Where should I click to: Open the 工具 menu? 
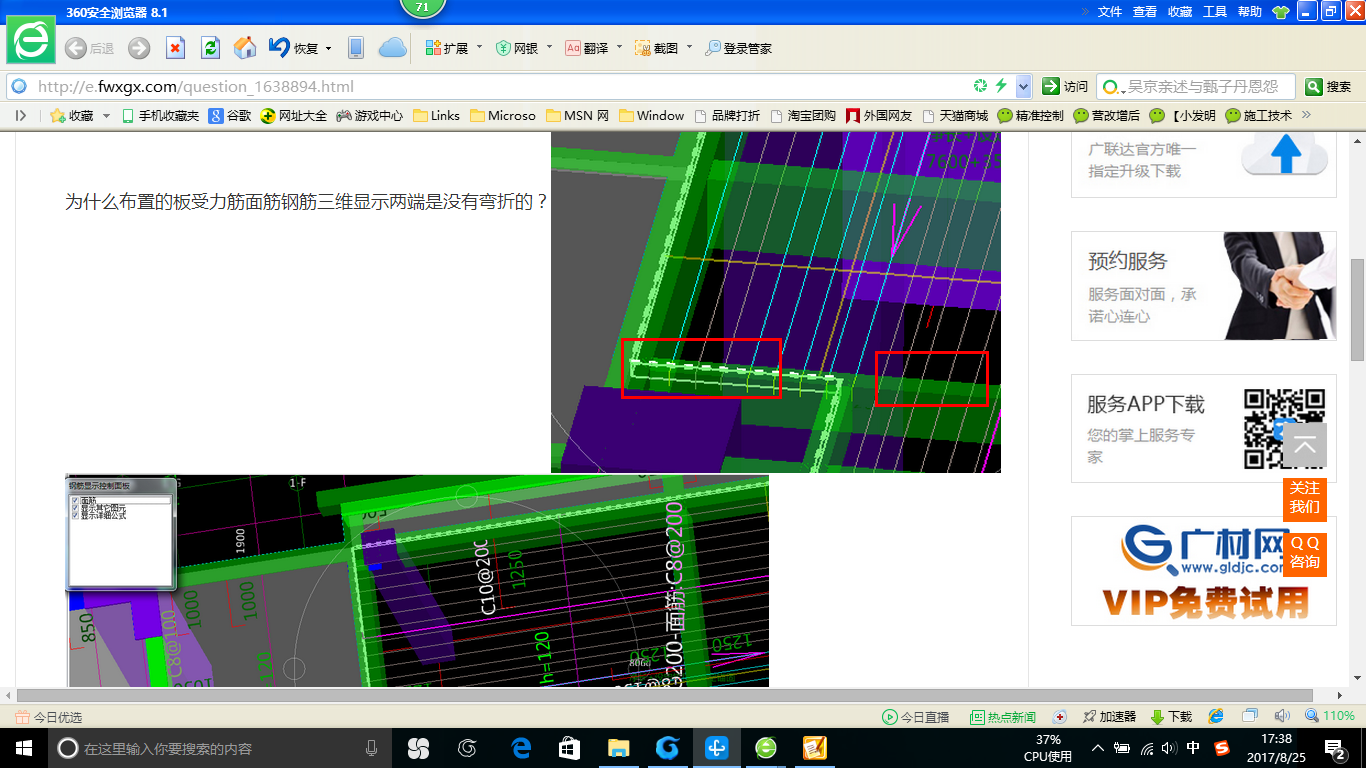click(1215, 12)
